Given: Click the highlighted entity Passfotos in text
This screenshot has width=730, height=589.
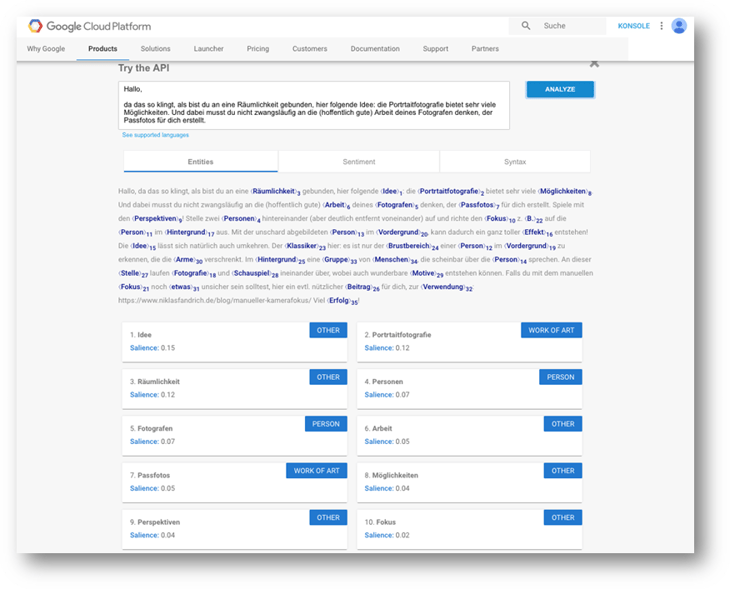Looking at the screenshot, I should (x=477, y=204).
